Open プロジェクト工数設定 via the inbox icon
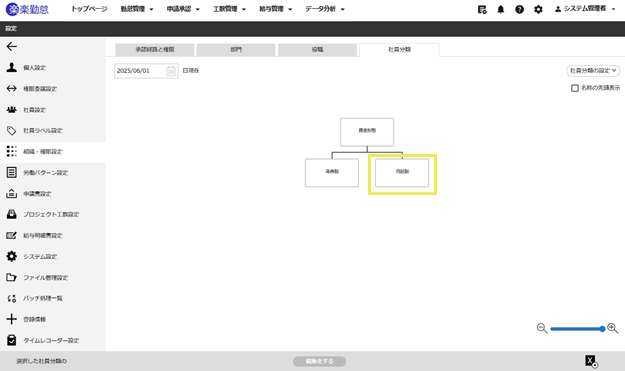625x371 pixels. point(12,214)
